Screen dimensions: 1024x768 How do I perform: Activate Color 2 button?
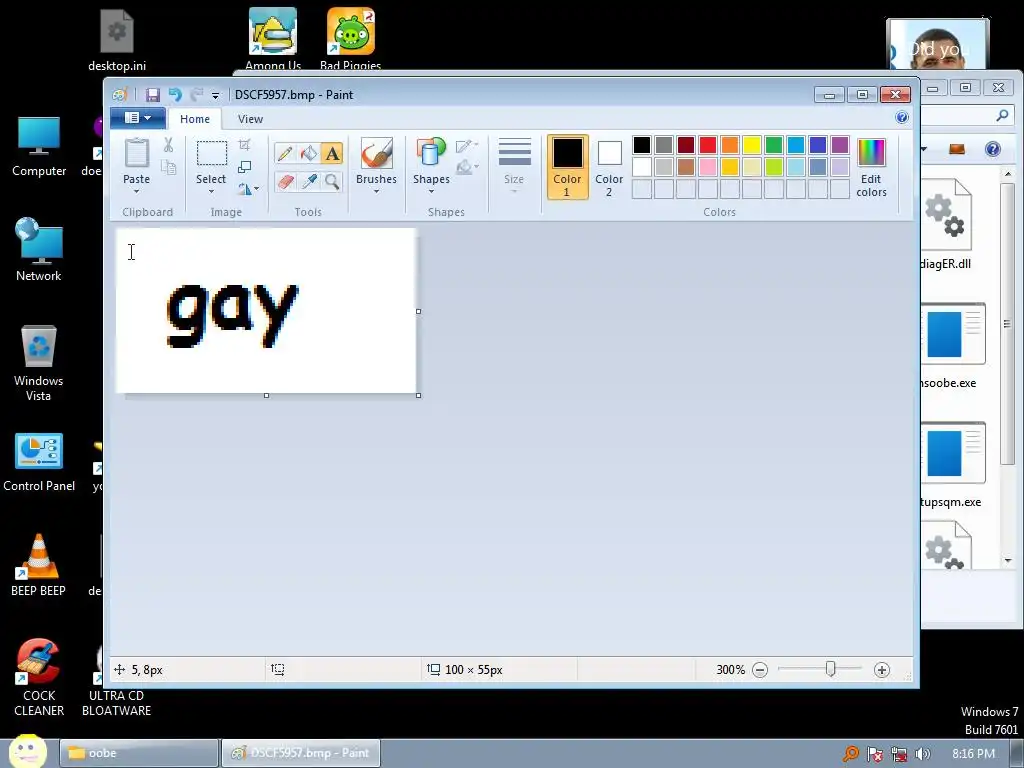click(x=609, y=167)
